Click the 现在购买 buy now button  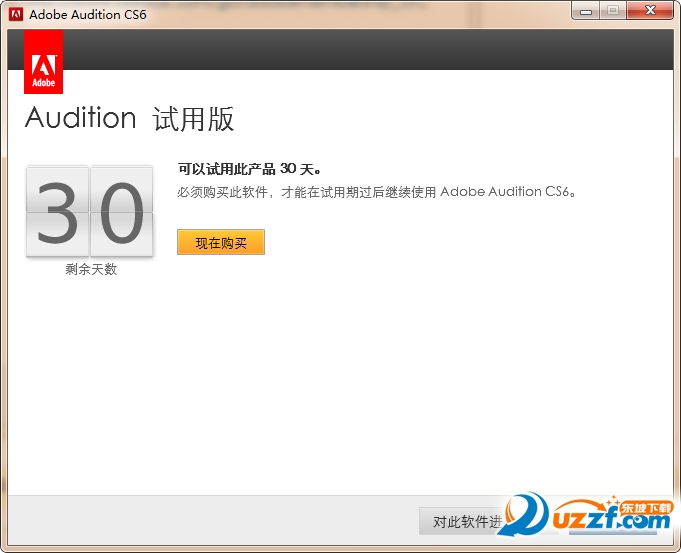[x=221, y=242]
